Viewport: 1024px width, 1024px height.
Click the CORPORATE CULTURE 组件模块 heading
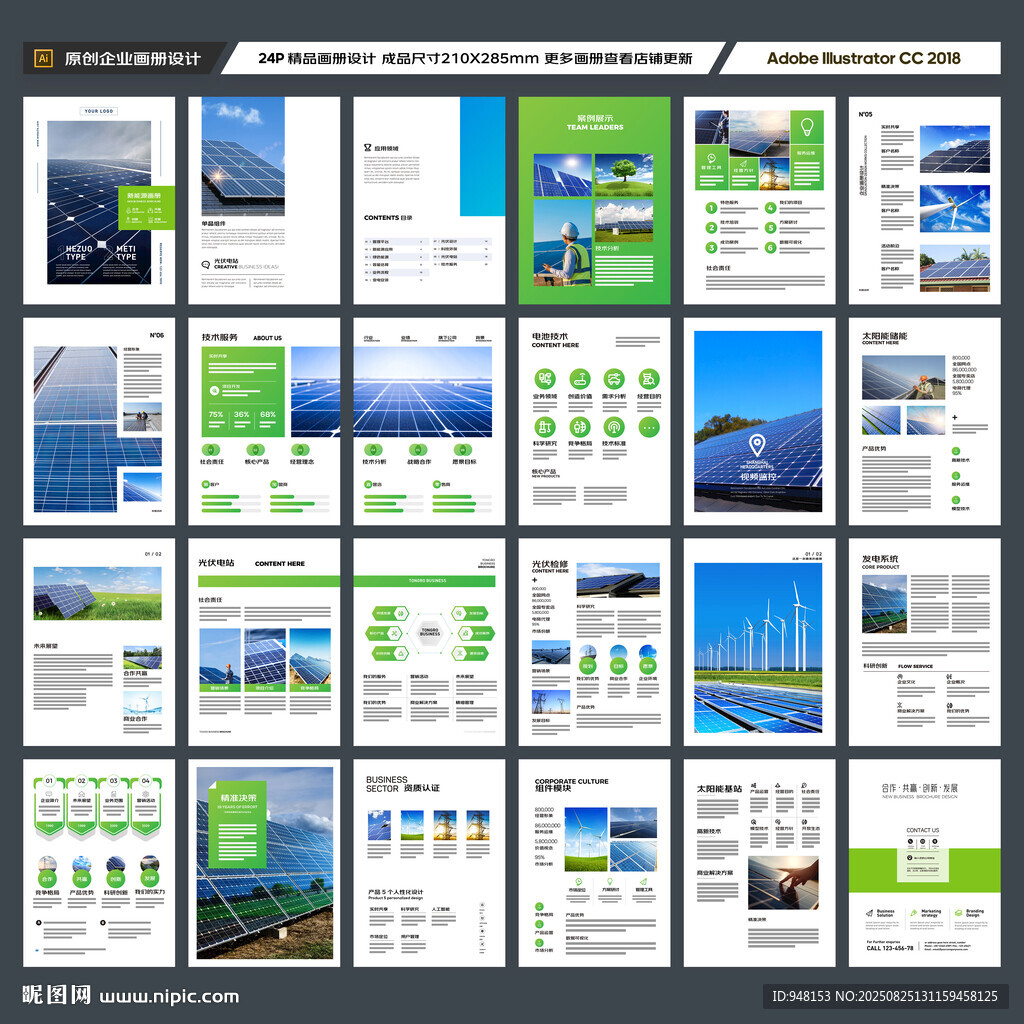[571, 784]
